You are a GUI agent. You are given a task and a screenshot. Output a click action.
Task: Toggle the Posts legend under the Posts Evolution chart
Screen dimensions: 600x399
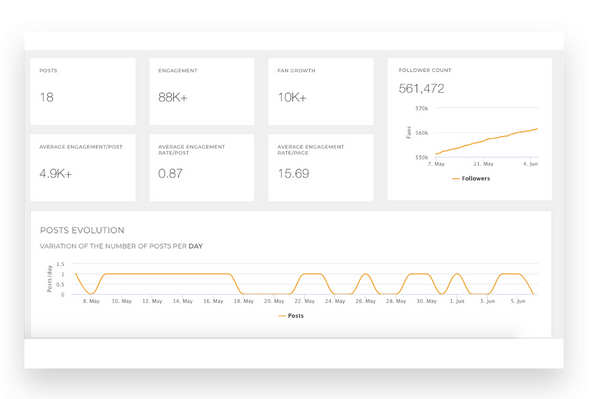pyautogui.click(x=291, y=316)
